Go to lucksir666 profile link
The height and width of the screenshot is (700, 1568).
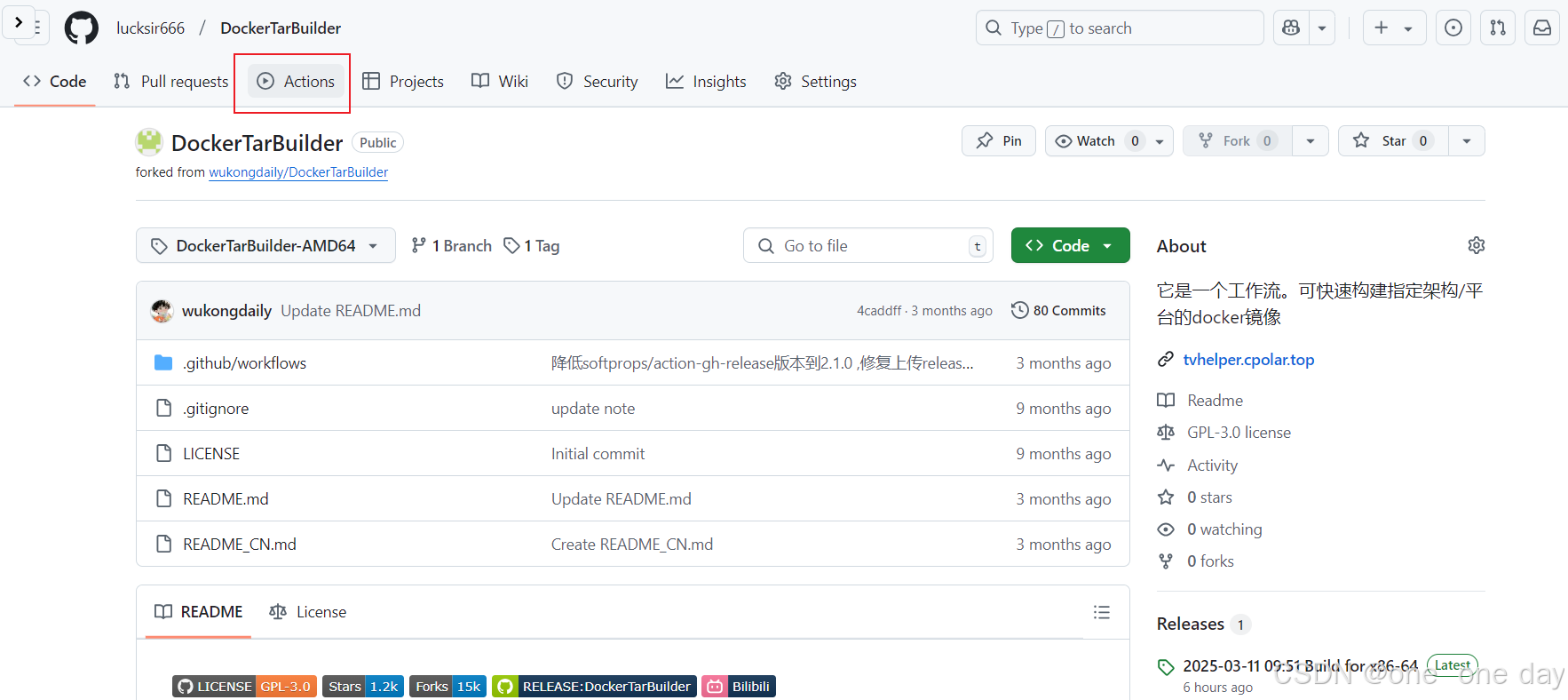pyautogui.click(x=151, y=28)
